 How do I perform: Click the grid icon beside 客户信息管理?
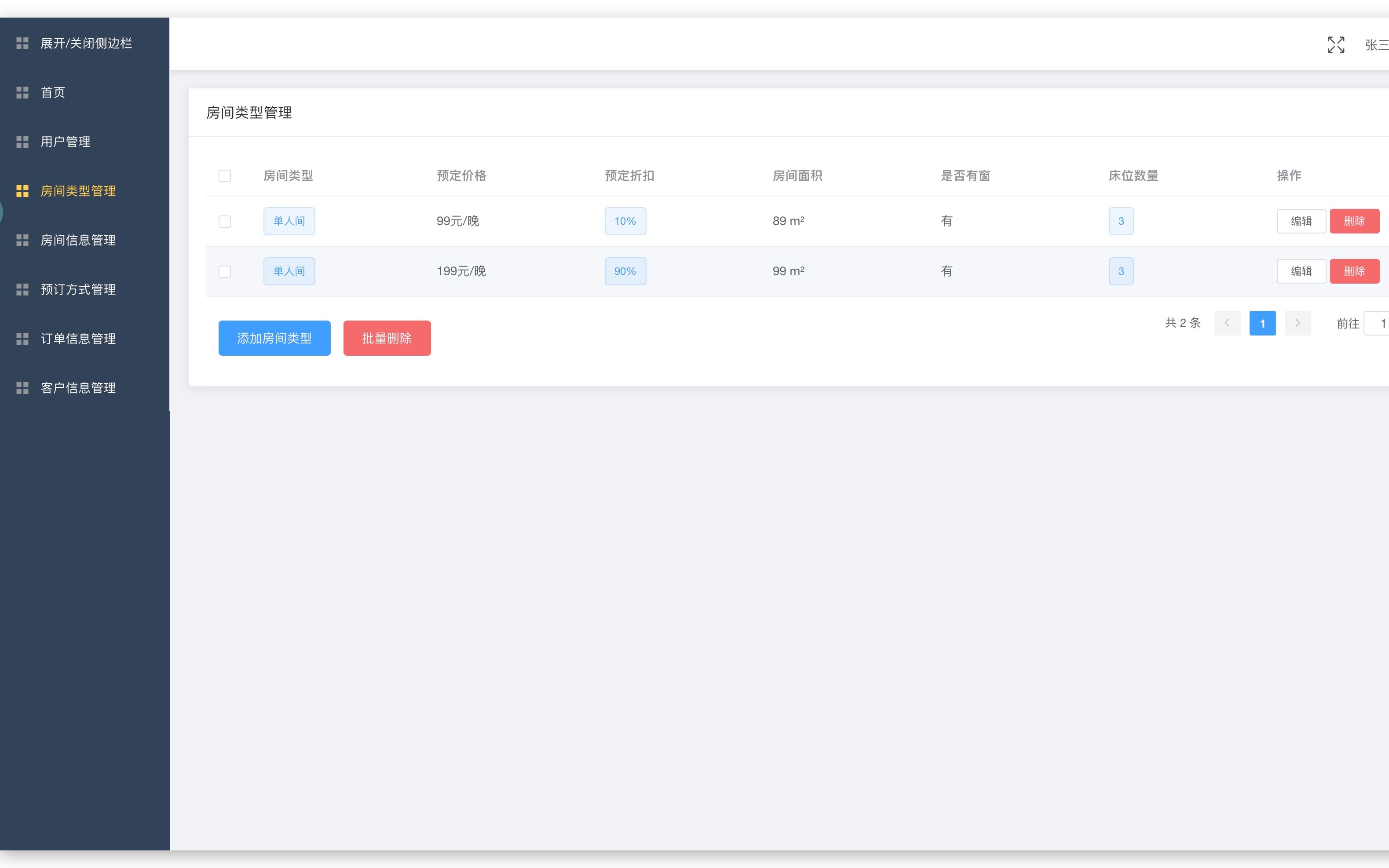pyautogui.click(x=22, y=389)
